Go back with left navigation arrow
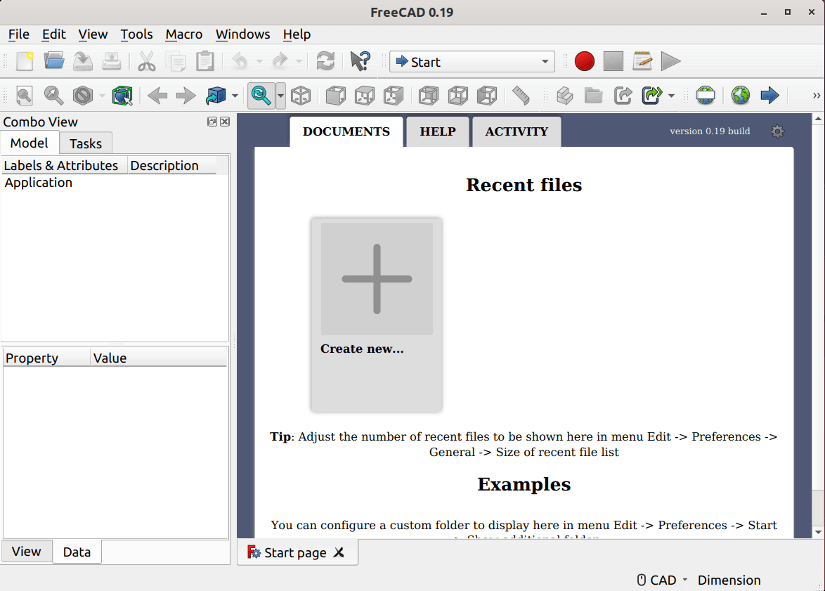Screen dimensions: 825x591 [x=157, y=96]
